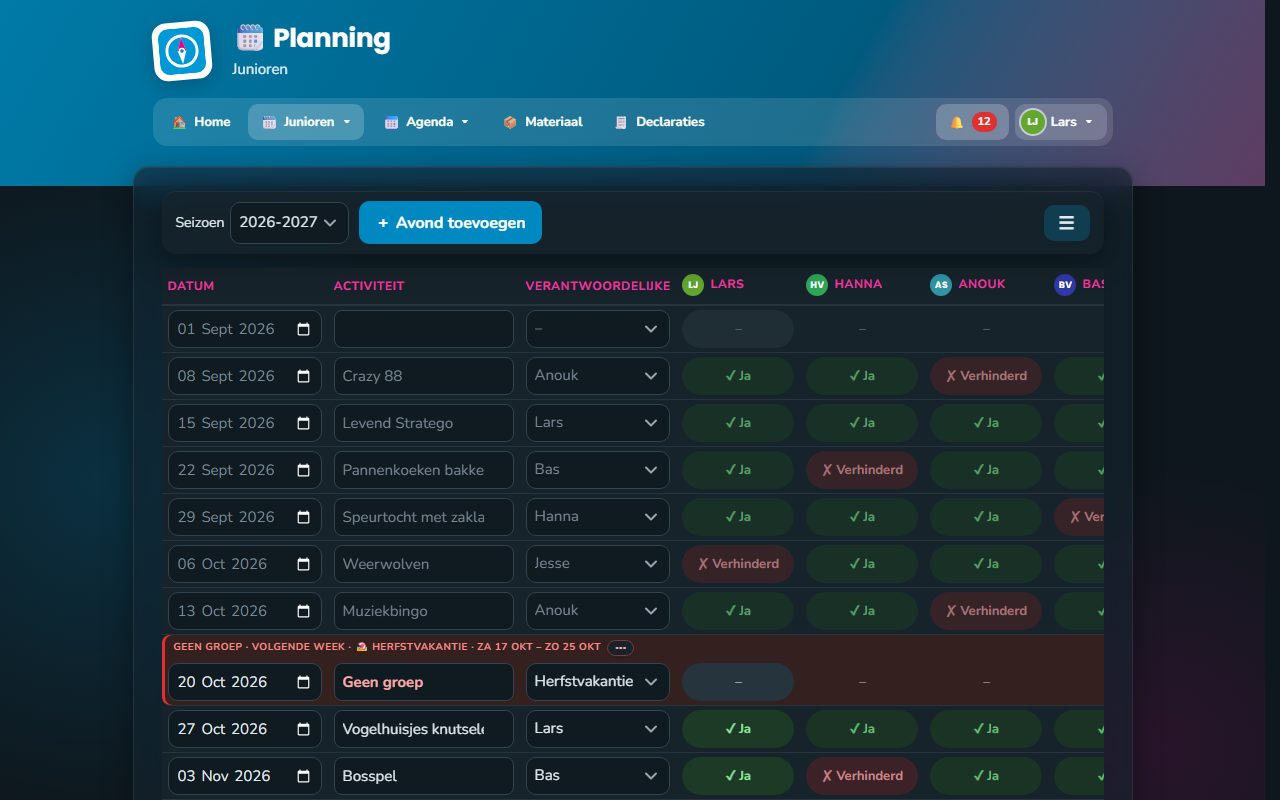Open Herfstvakantie dropdown in Geen groep row
The height and width of the screenshot is (800, 1280).
pyautogui.click(x=598, y=682)
